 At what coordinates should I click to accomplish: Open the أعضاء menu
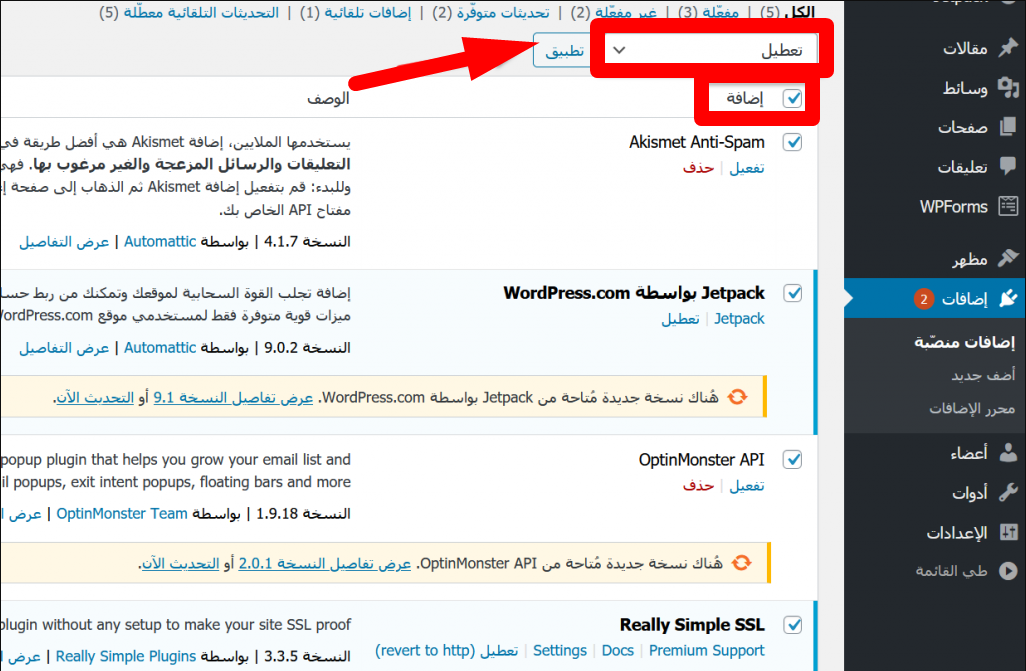click(969, 453)
